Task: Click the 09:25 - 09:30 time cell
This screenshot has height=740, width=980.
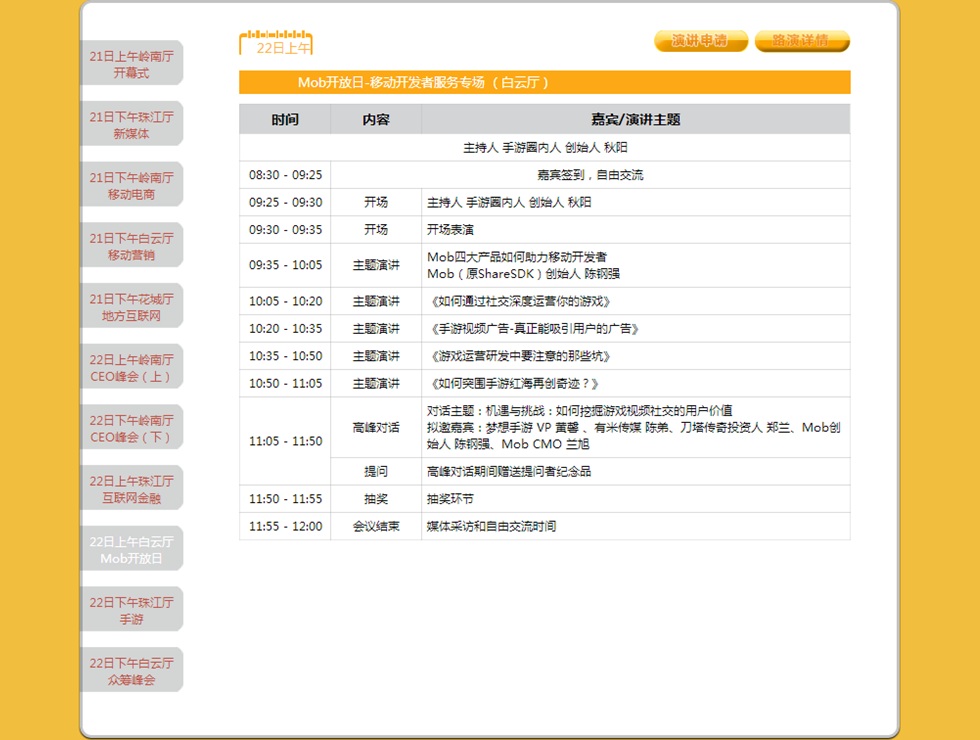Action: tap(285, 202)
